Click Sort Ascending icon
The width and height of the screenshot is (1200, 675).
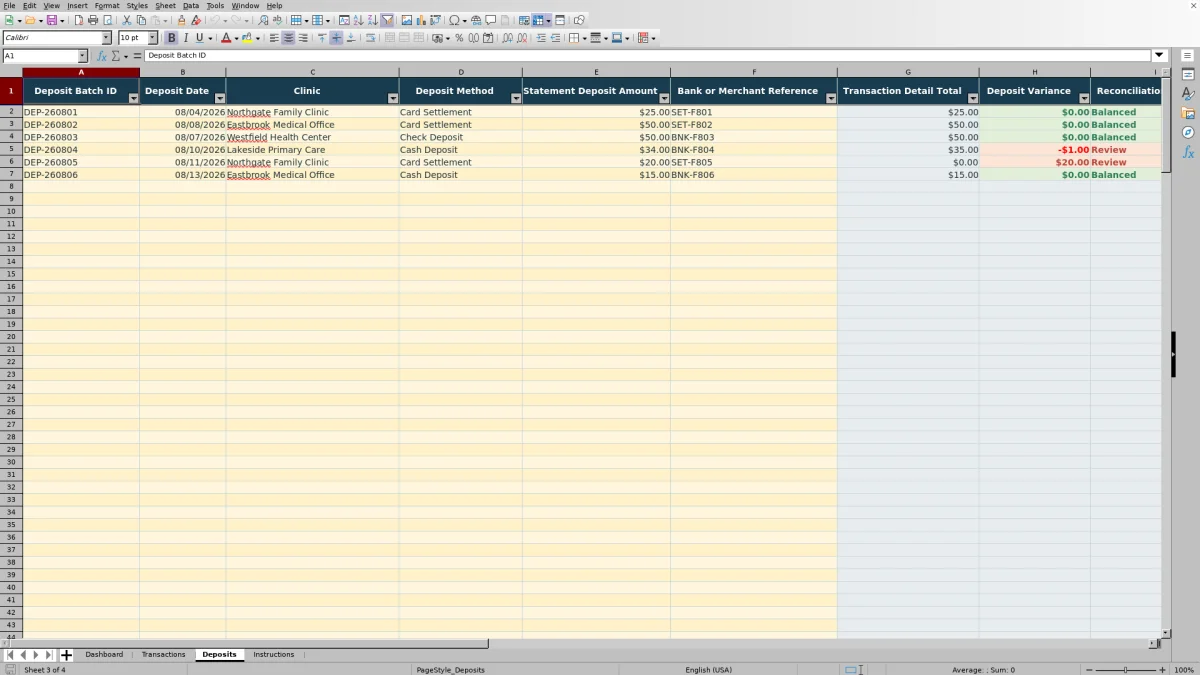point(358,20)
